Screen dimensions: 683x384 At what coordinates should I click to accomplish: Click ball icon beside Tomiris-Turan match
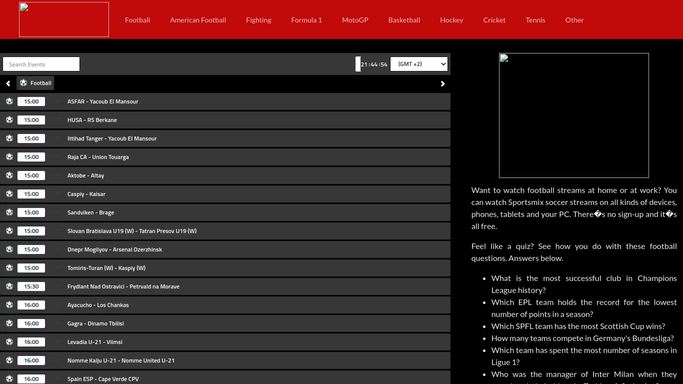pos(10,268)
